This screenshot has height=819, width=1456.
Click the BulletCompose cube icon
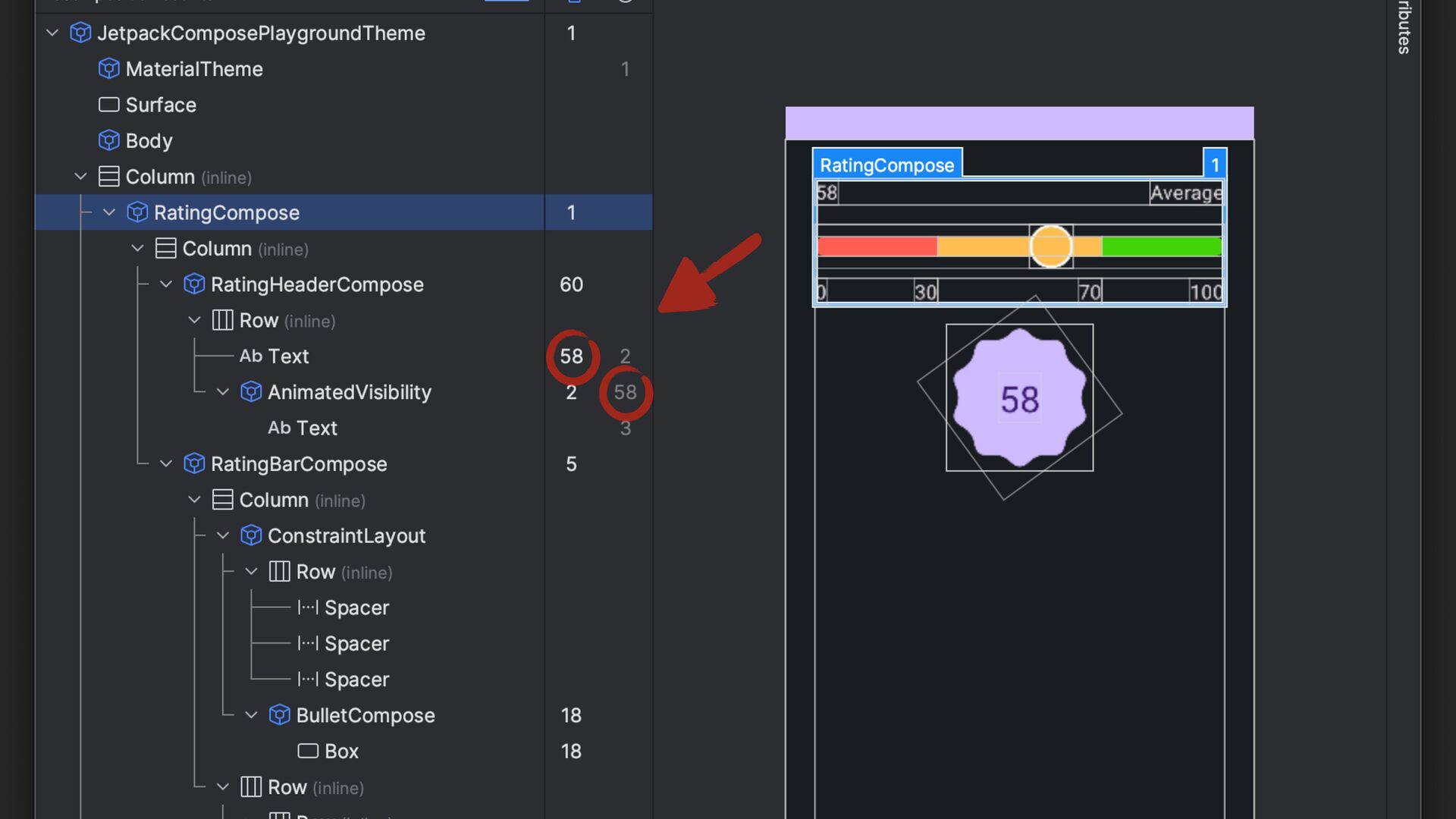point(280,715)
